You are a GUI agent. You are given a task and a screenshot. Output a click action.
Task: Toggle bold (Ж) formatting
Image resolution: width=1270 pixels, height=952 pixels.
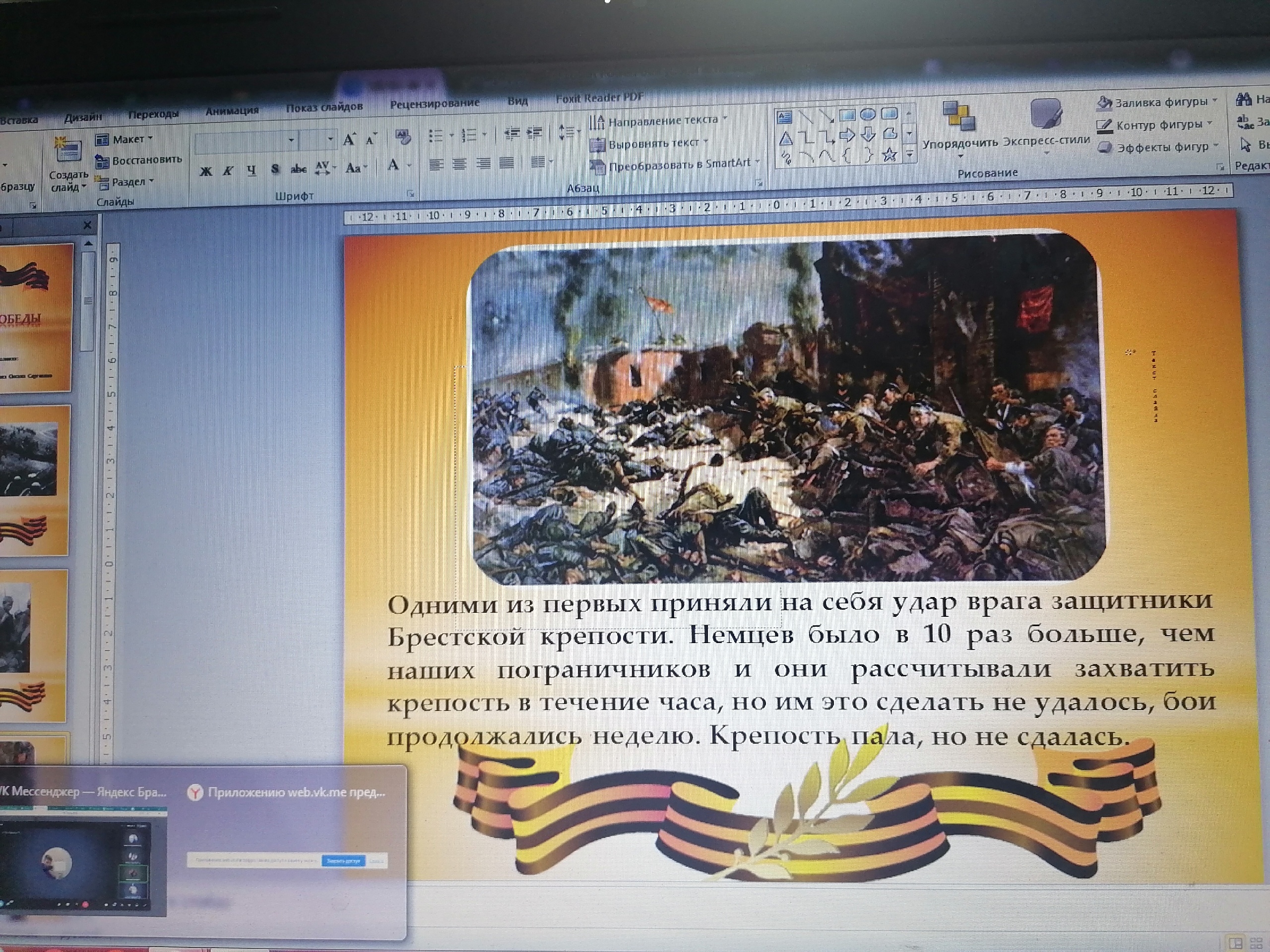click(205, 172)
